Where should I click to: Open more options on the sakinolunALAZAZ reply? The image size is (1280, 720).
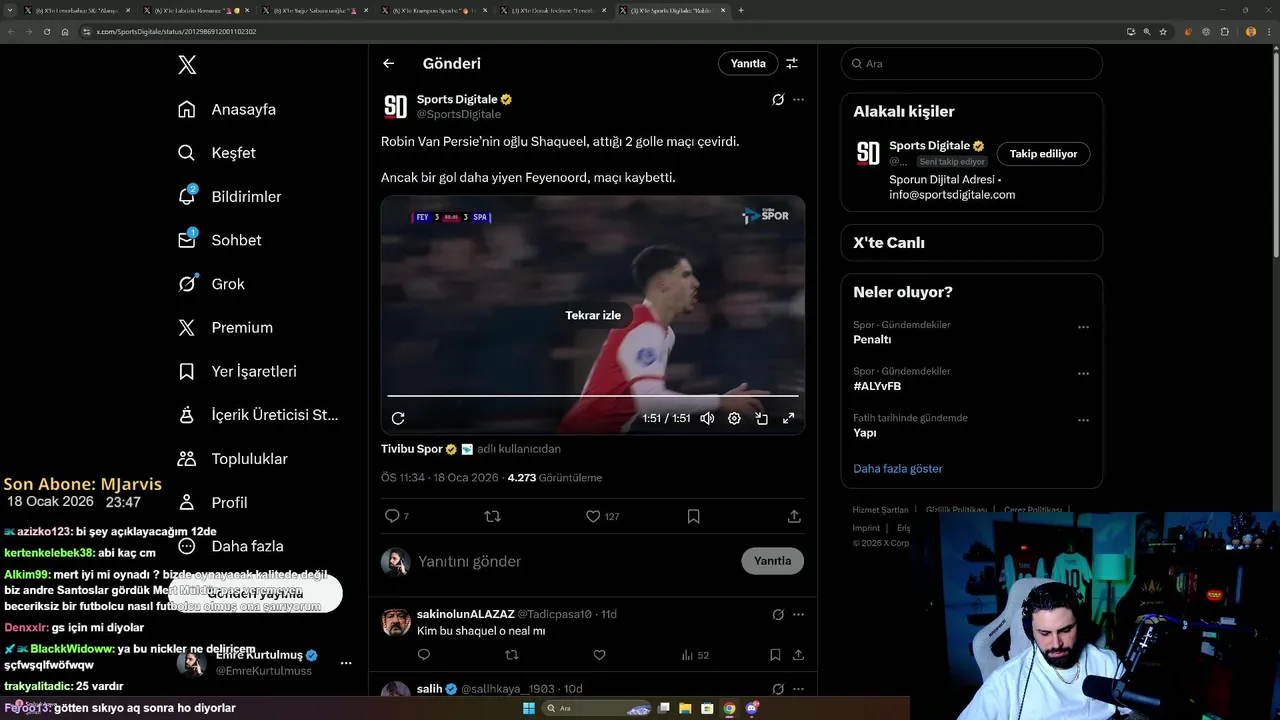point(798,614)
